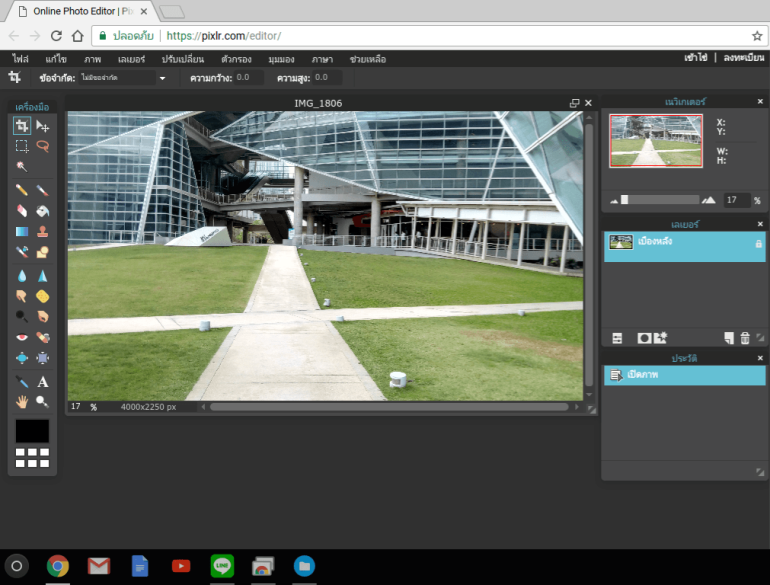The height and width of the screenshot is (585, 770).
Task: Click the navigator zoom slider
Action: (x=625, y=200)
